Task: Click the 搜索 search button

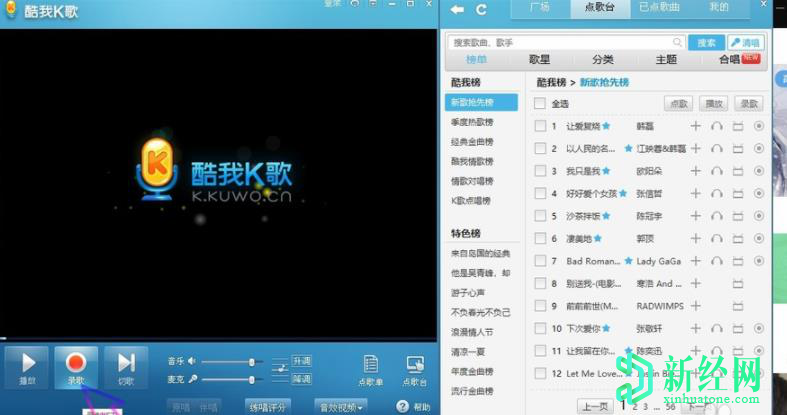Action: pyautogui.click(x=706, y=43)
